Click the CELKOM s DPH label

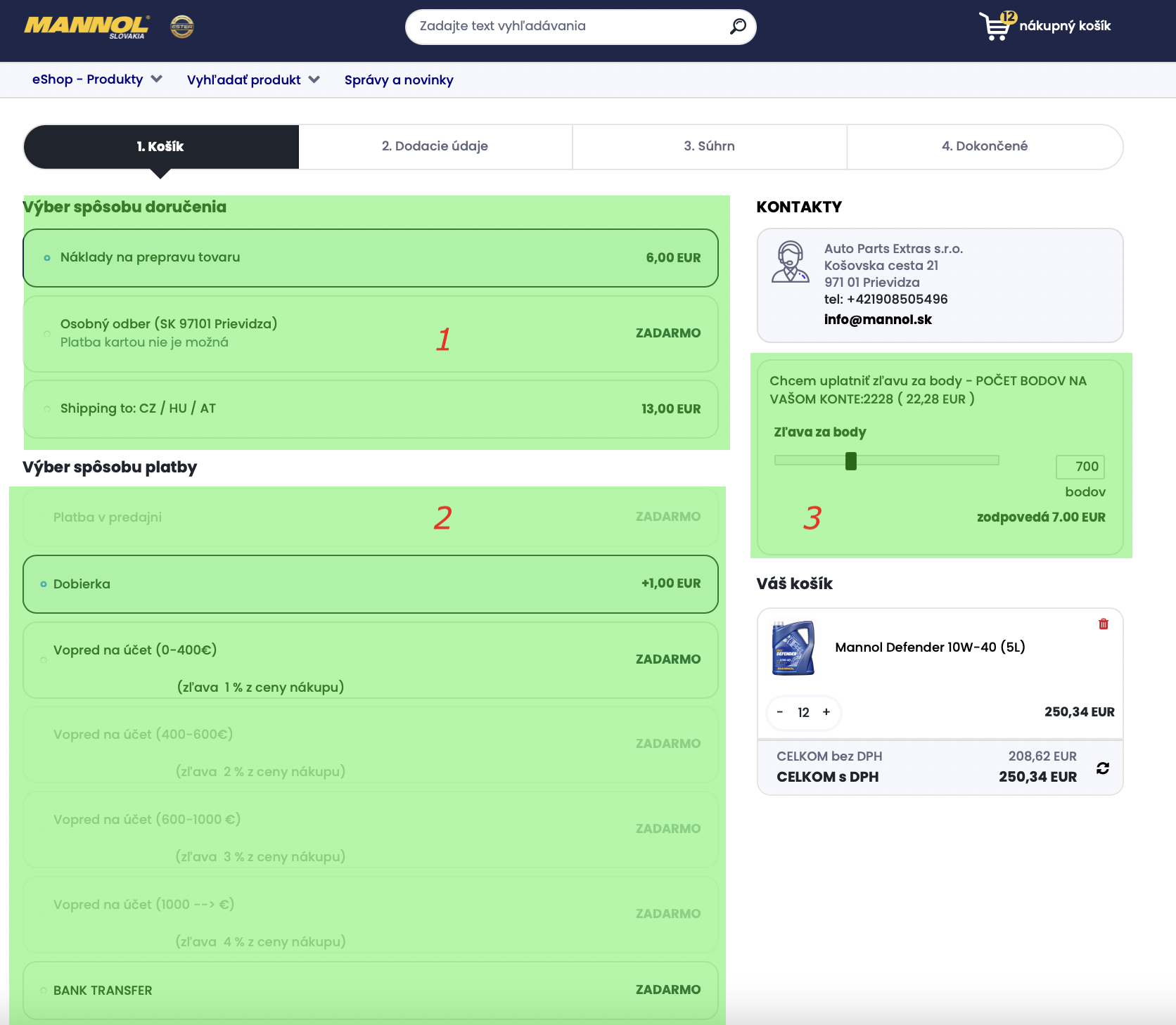827,777
